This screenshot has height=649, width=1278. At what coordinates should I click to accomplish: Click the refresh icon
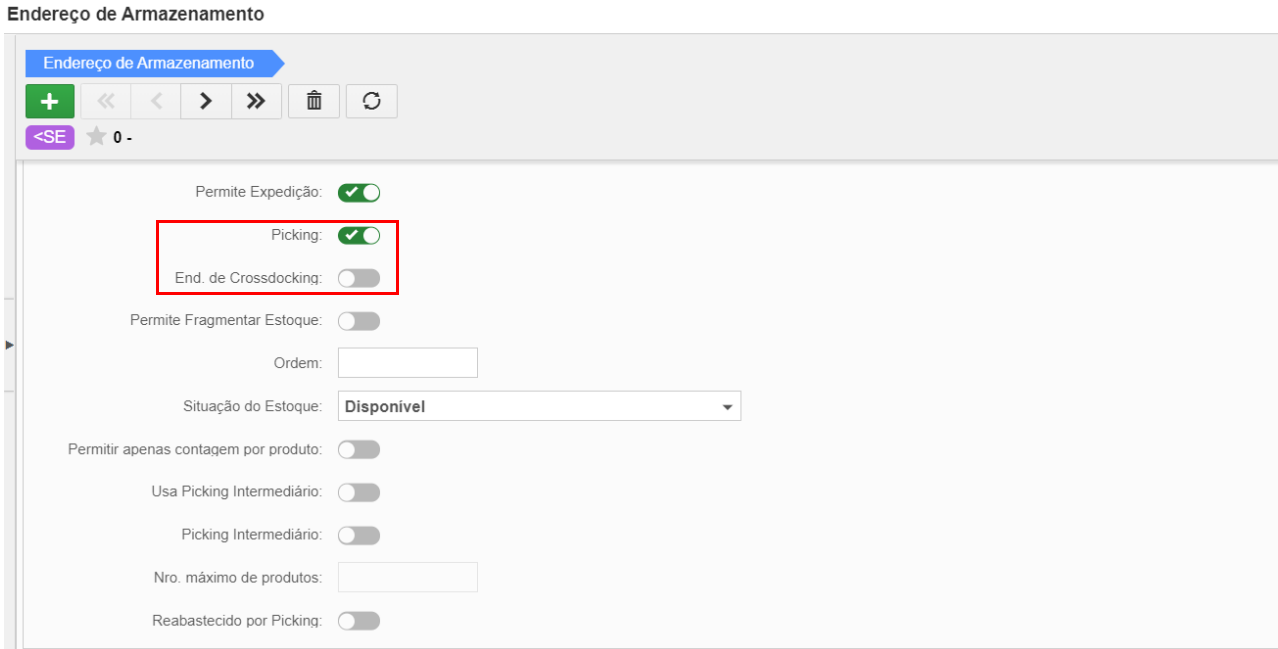pyautogui.click(x=372, y=101)
